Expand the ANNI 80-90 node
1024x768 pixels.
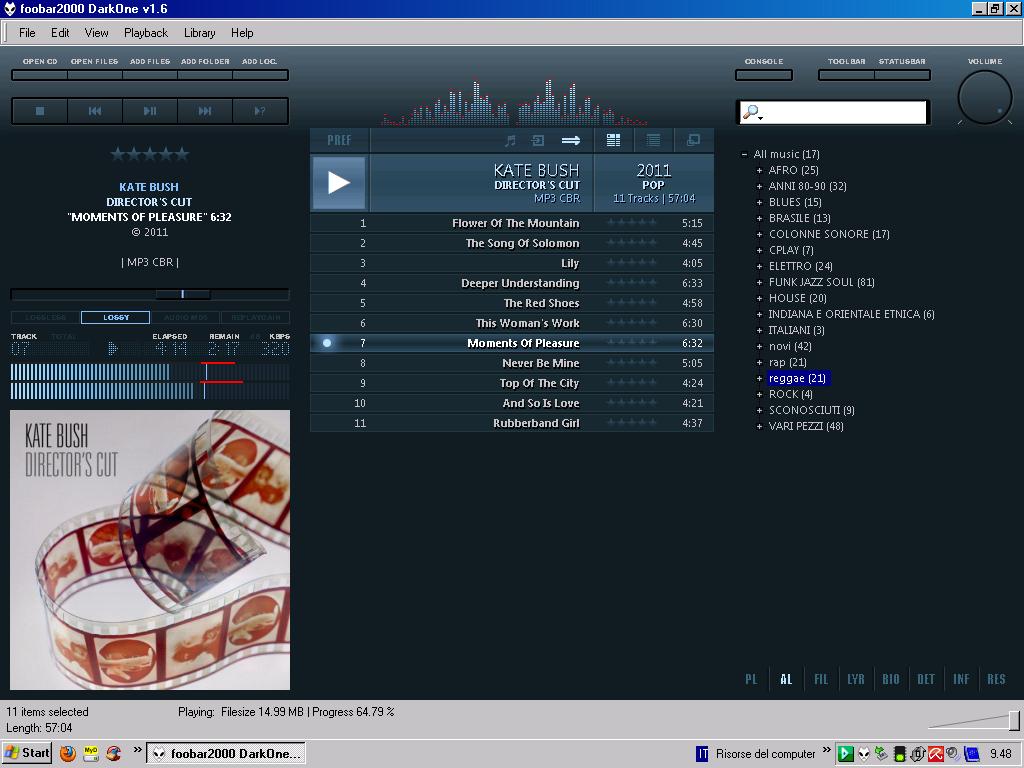point(760,186)
